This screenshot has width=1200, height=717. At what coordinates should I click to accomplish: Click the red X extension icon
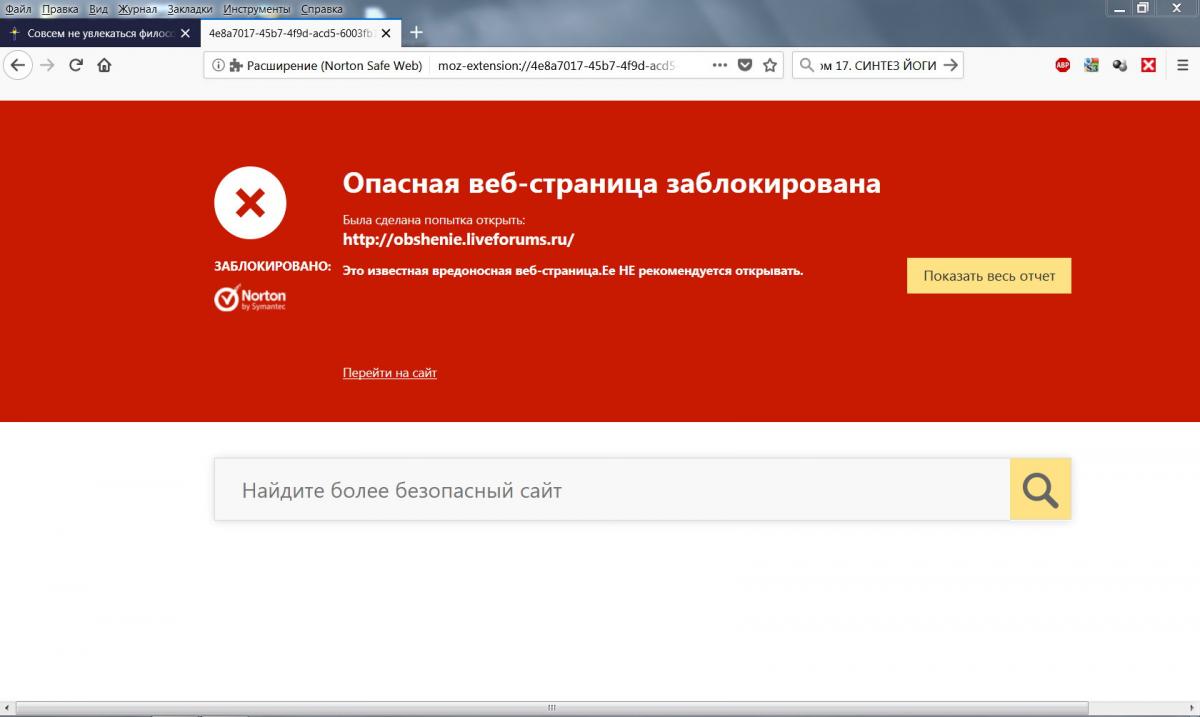1149,65
